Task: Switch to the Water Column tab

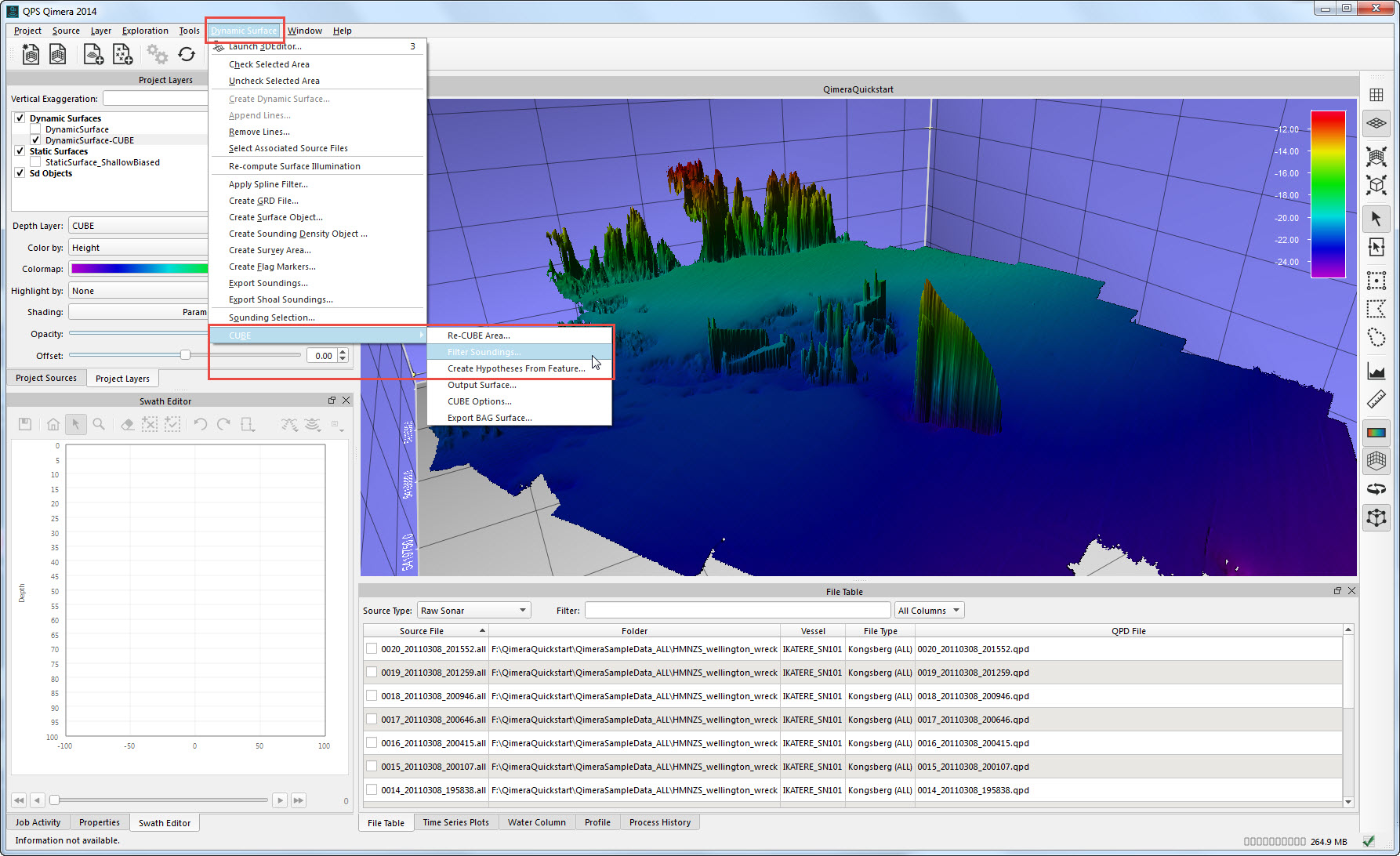Action: 536,822
